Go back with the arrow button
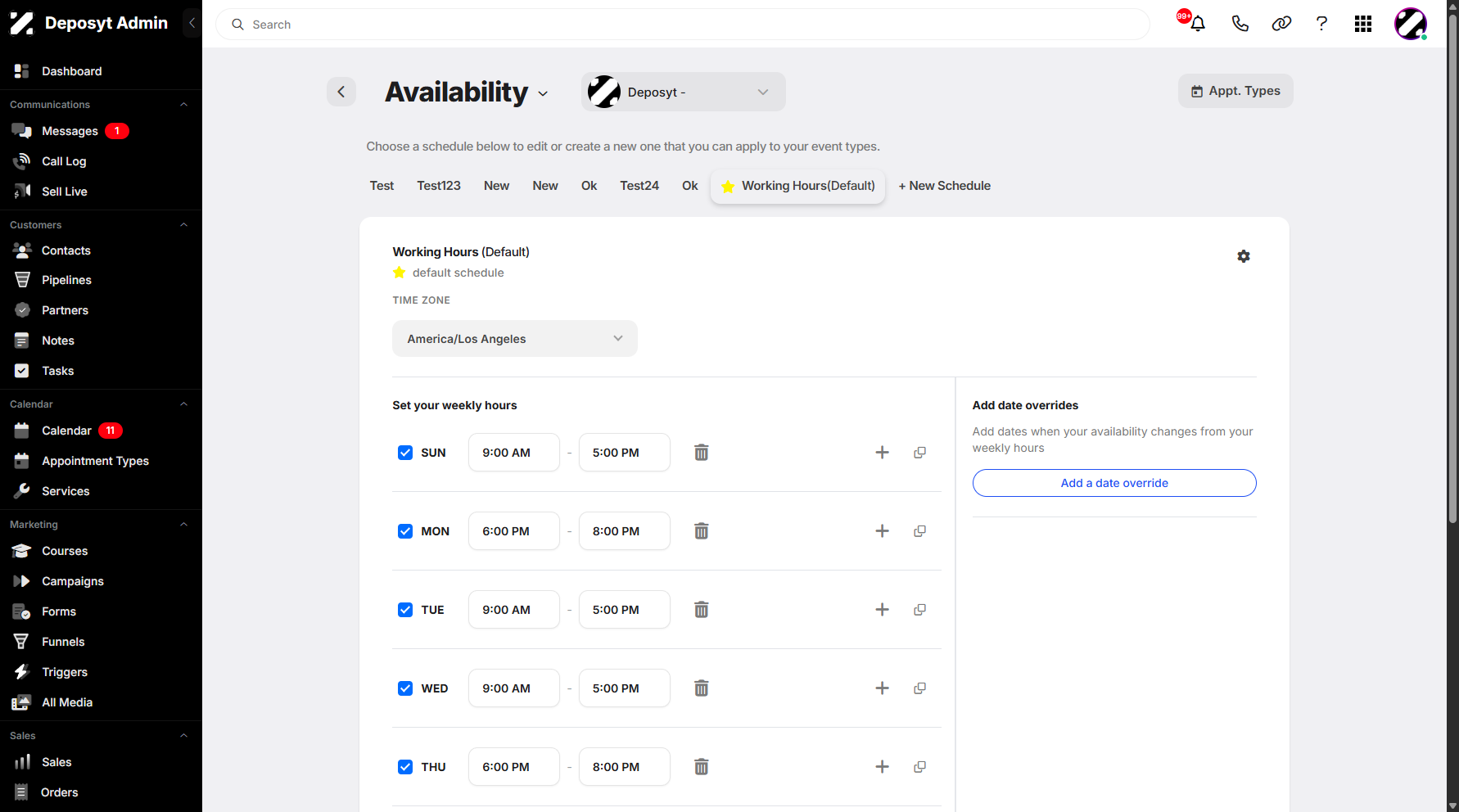Viewport: 1459px width, 812px height. coord(341,92)
